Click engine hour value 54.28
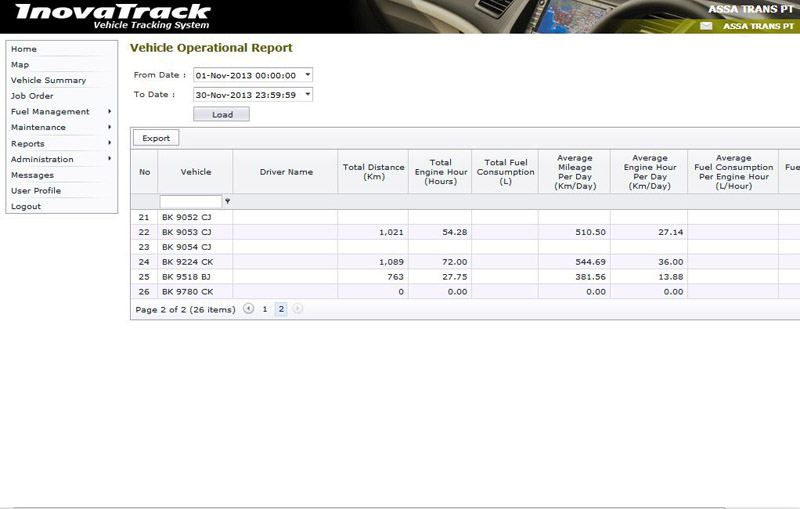800x509 pixels. click(x=455, y=232)
